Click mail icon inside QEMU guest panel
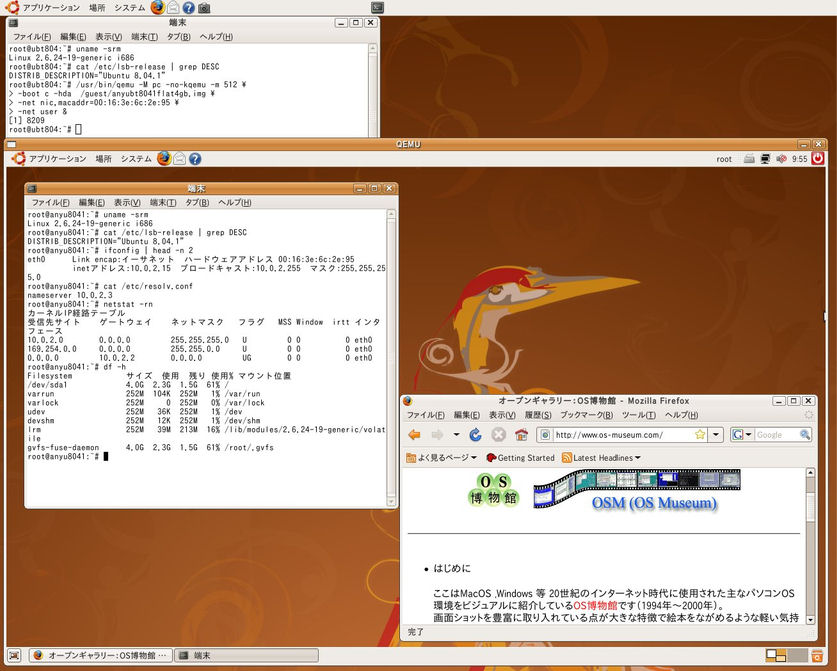This screenshot has width=837, height=671. click(180, 159)
